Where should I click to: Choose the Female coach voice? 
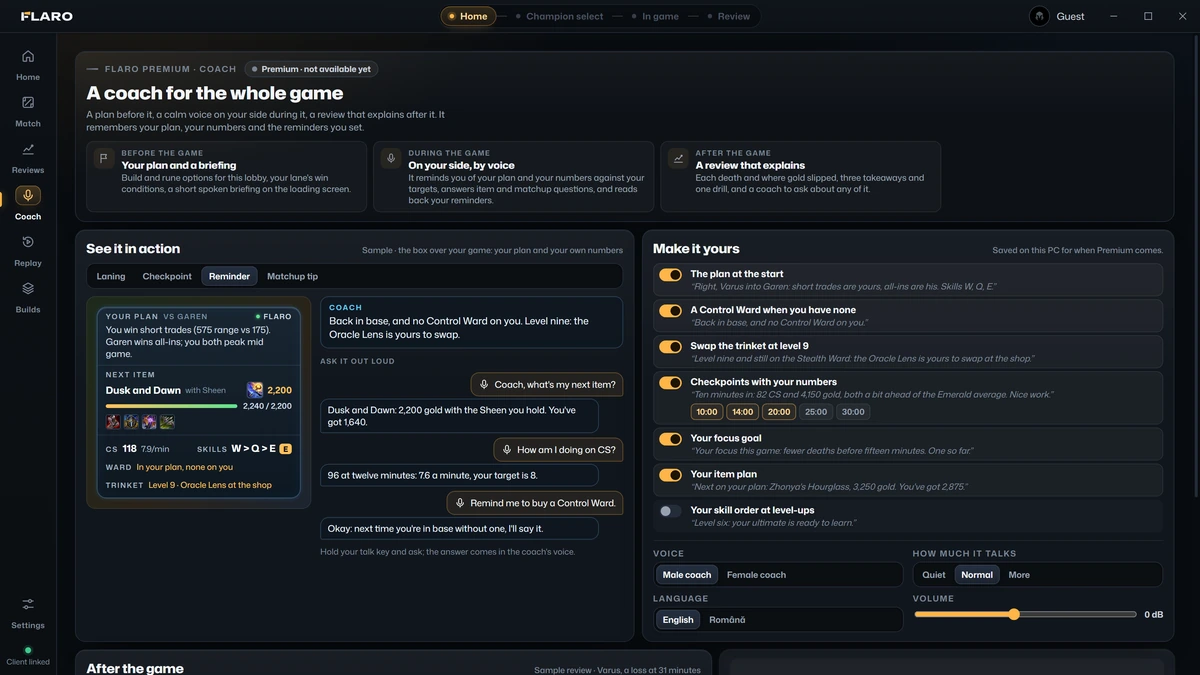[x=756, y=575]
